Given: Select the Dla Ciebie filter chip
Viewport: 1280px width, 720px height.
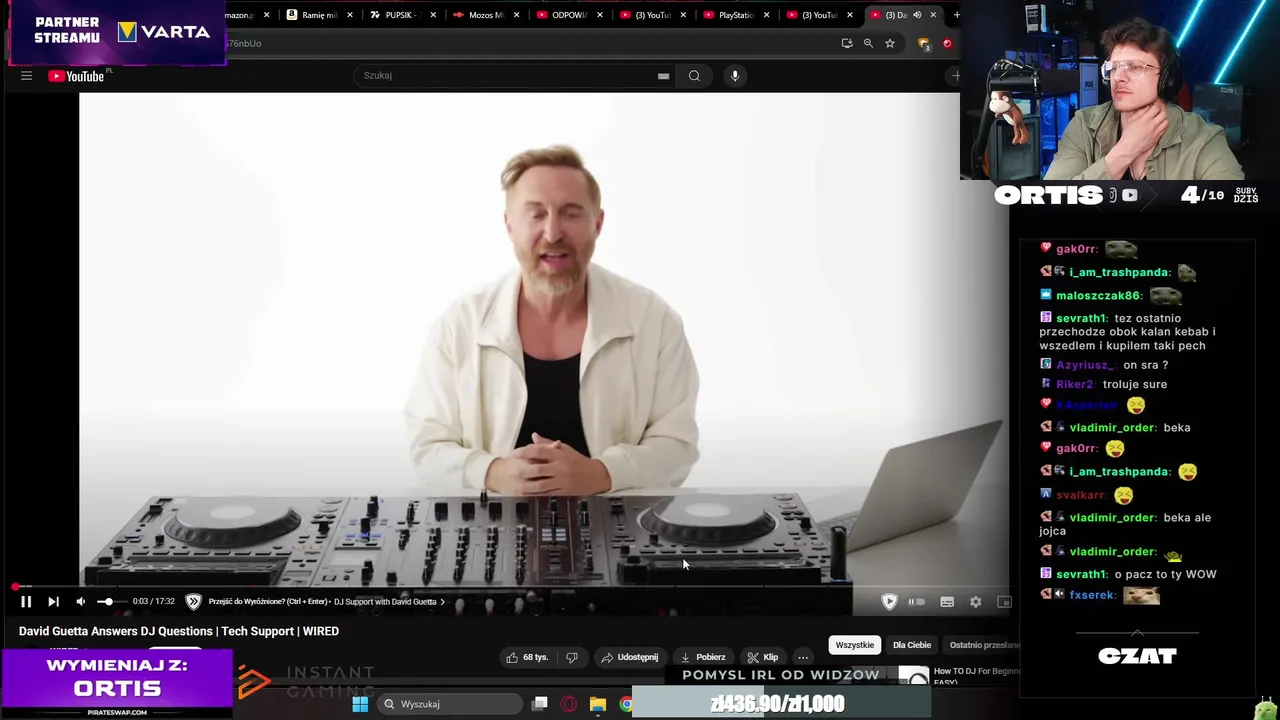Looking at the screenshot, I should 912,645.
